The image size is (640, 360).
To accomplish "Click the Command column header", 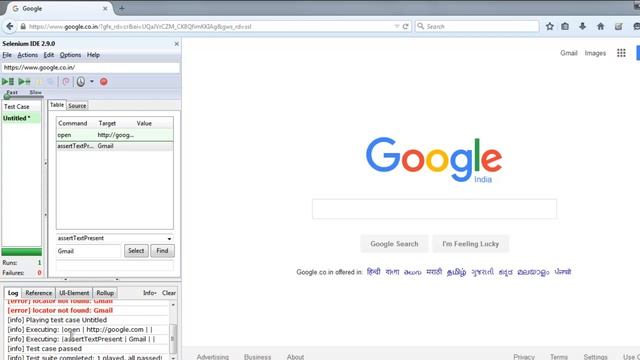I will coord(73,123).
